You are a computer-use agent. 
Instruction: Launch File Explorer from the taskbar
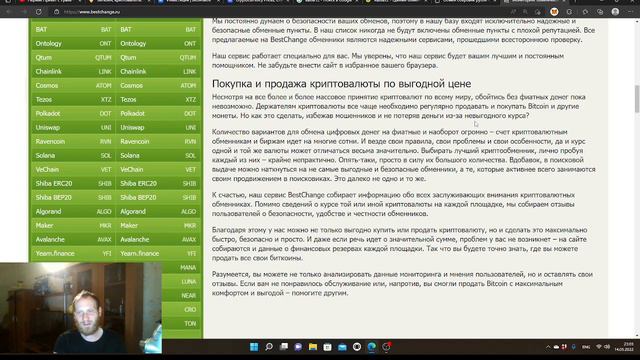coord(313,347)
